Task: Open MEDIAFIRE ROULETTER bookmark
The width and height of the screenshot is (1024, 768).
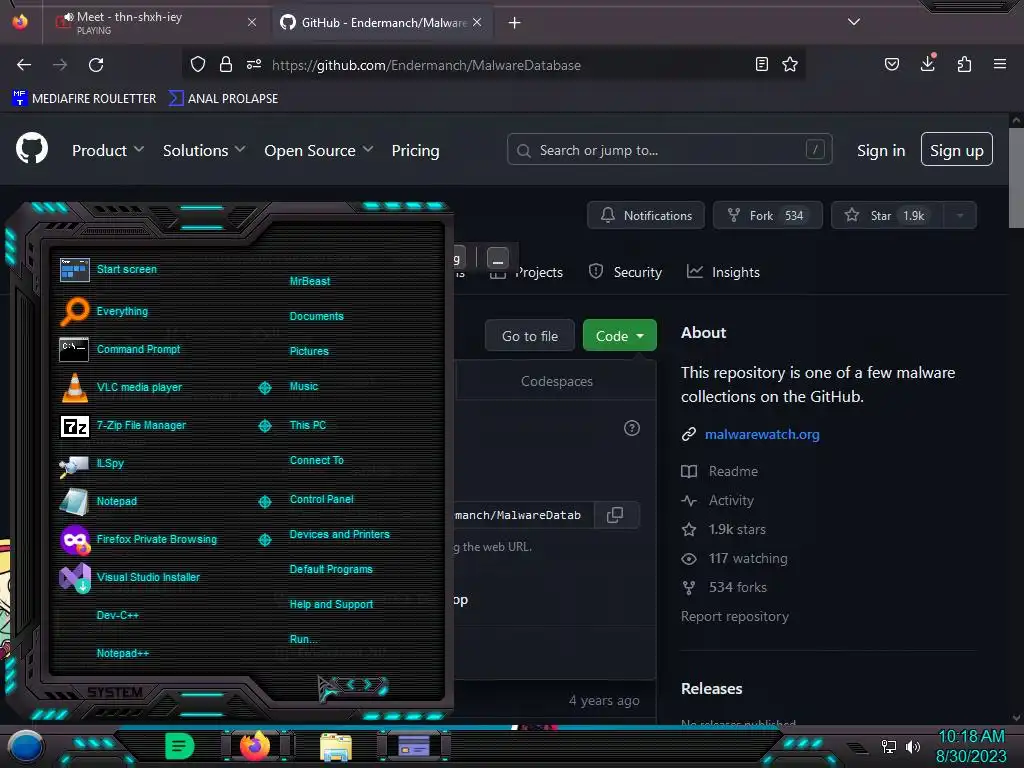Action: click(x=84, y=99)
